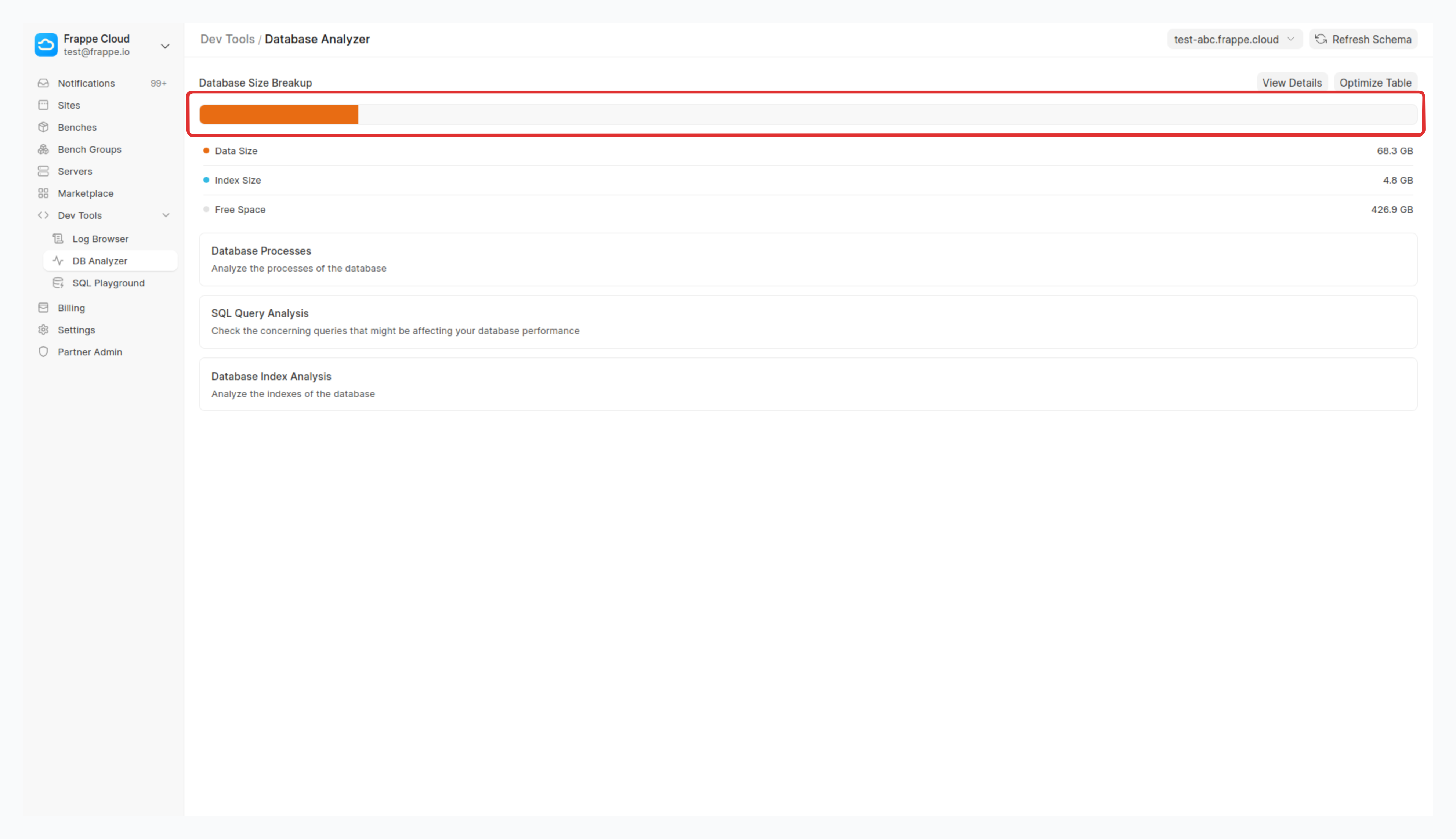Click the Database Size Breakup heading

(256, 83)
